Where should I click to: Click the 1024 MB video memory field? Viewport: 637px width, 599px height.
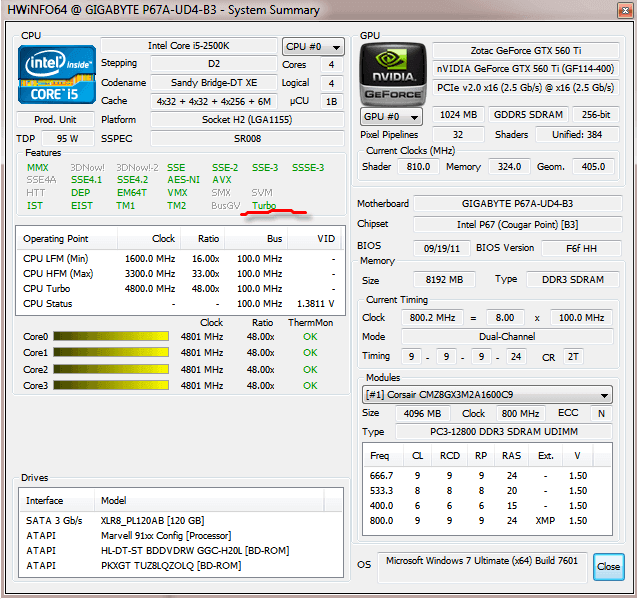point(458,115)
